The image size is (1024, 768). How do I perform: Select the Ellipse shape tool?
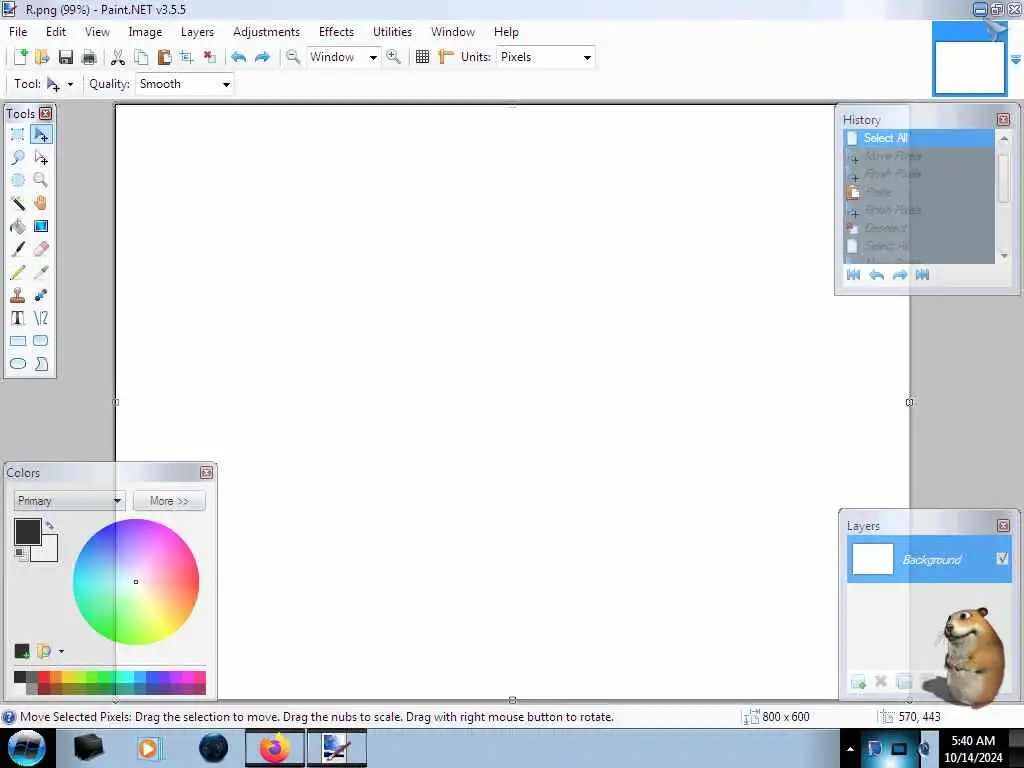(18, 364)
